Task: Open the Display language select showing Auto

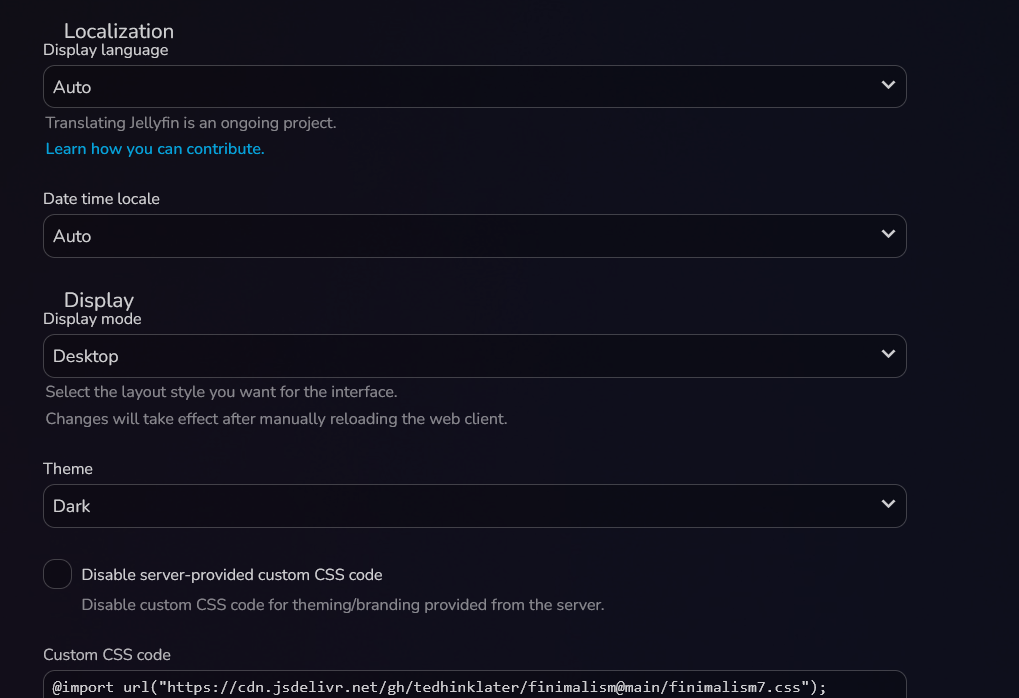Action: click(x=450, y=87)
